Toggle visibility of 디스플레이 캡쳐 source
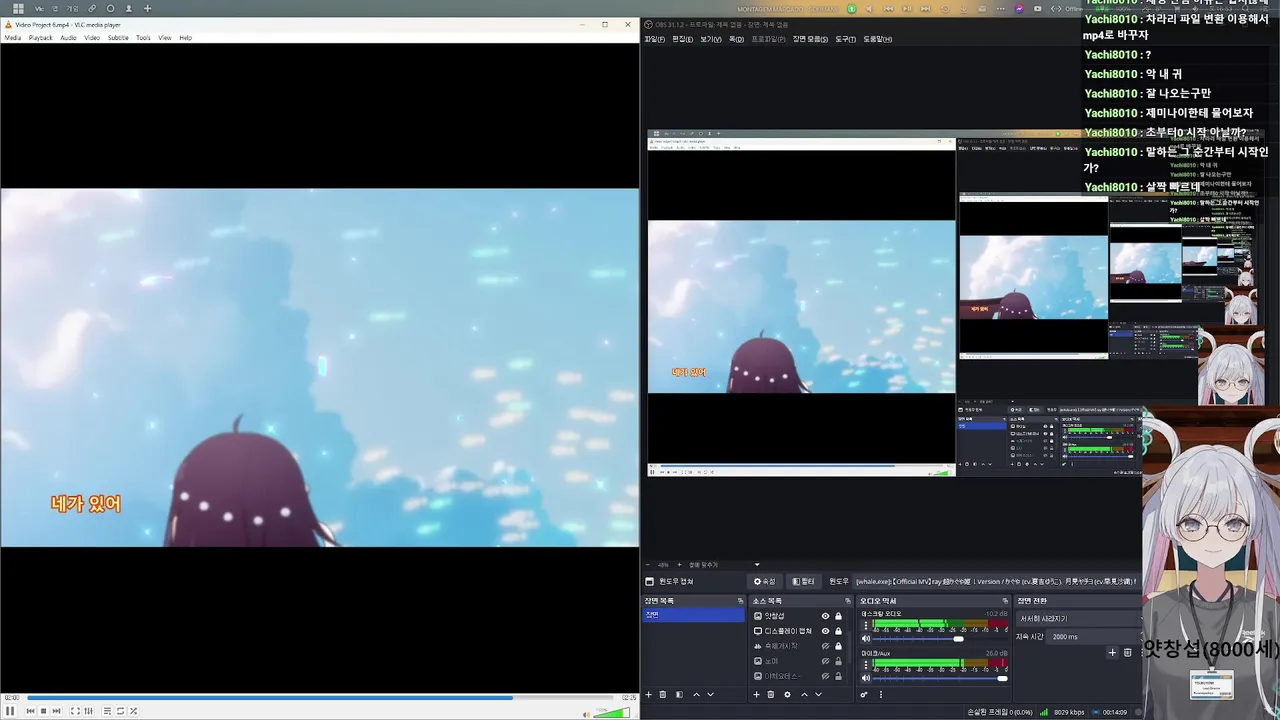 coord(825,631)
